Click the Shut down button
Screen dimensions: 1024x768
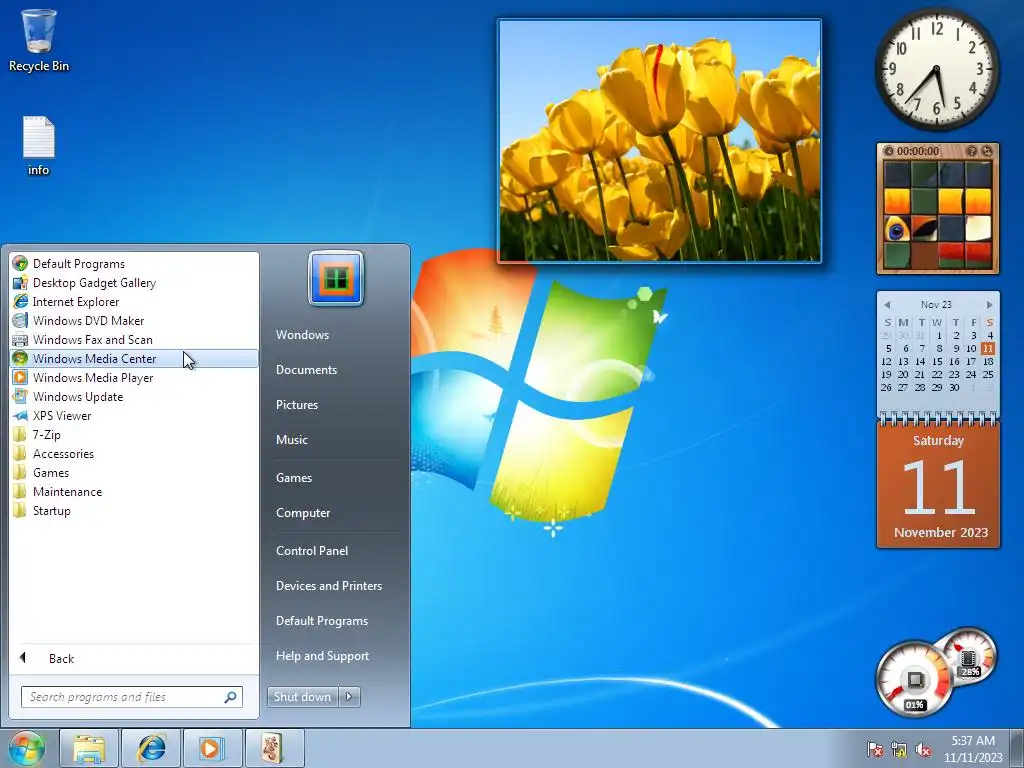pyautogui.click(x=303, y=697)
